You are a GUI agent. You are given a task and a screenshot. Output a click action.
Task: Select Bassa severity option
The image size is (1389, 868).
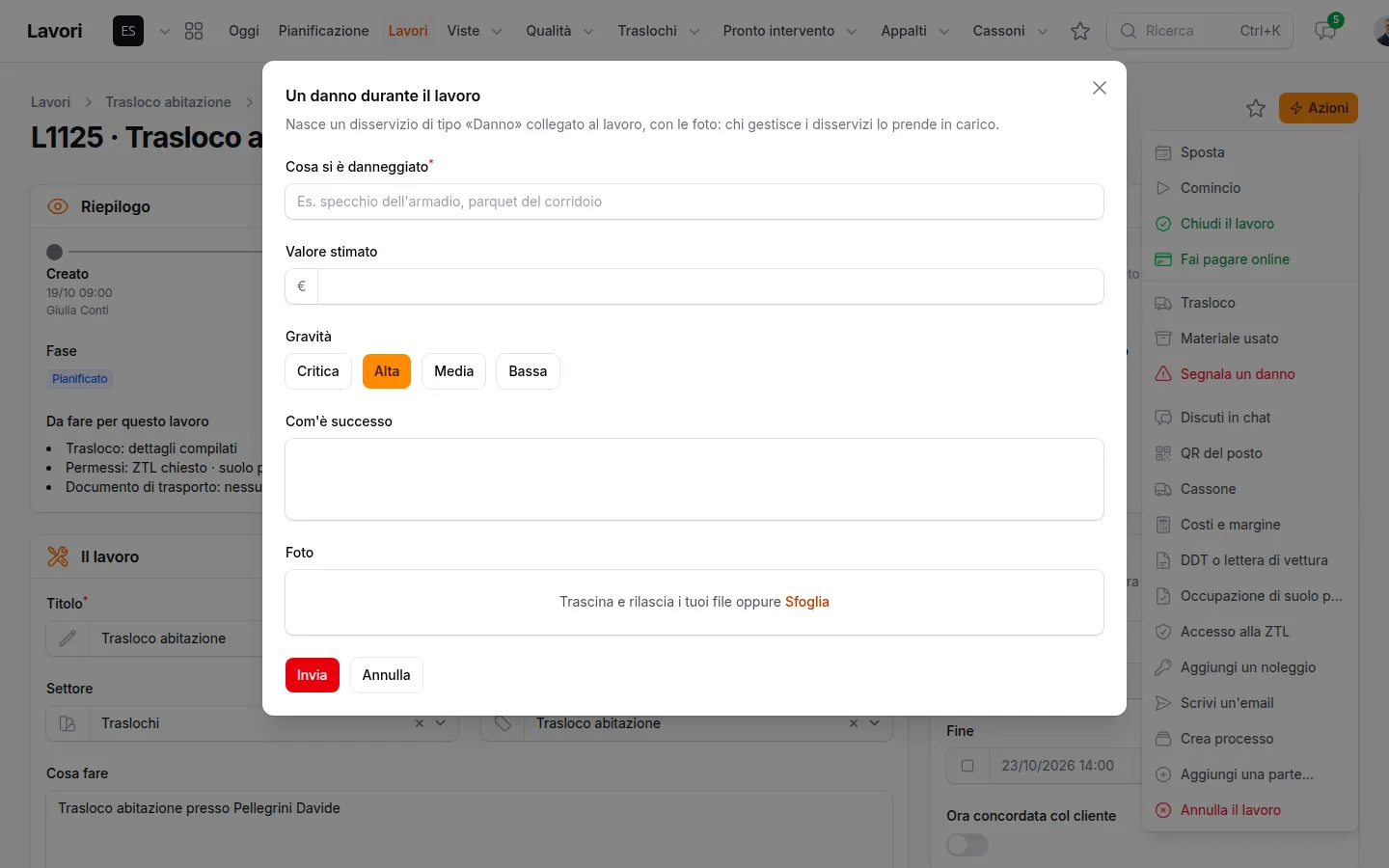tap(528, 371)
